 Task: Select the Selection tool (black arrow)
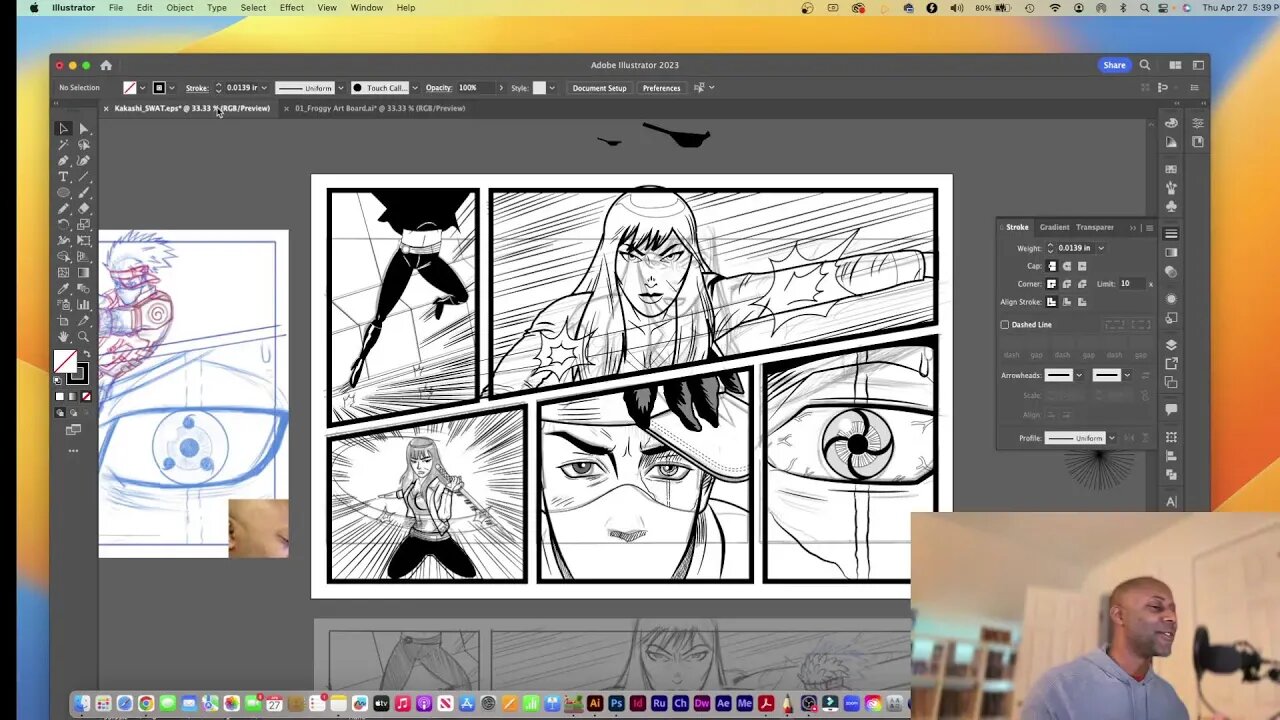(63, 128)
